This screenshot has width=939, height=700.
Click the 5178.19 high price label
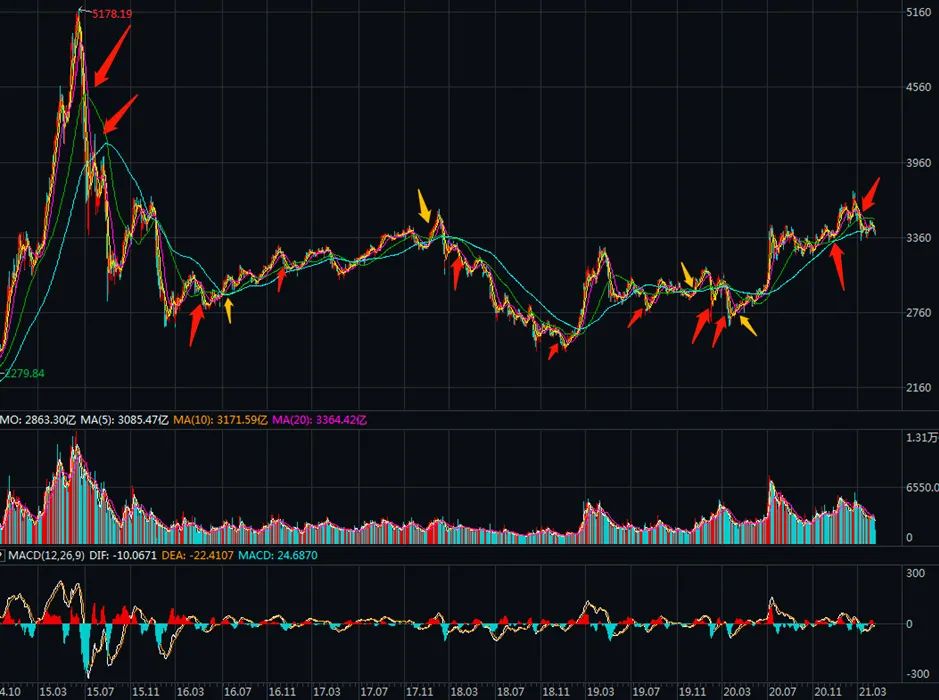(111, 14)
